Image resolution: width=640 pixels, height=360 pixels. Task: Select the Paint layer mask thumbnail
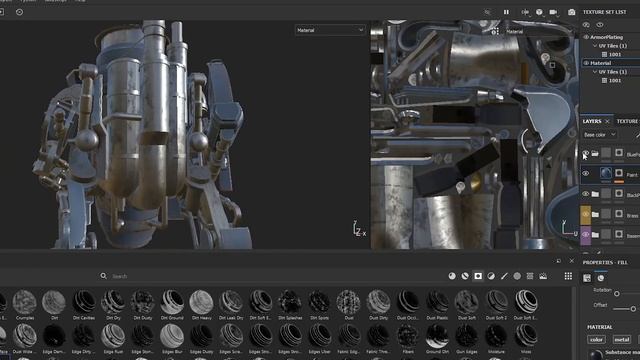[x=619, y=173]
